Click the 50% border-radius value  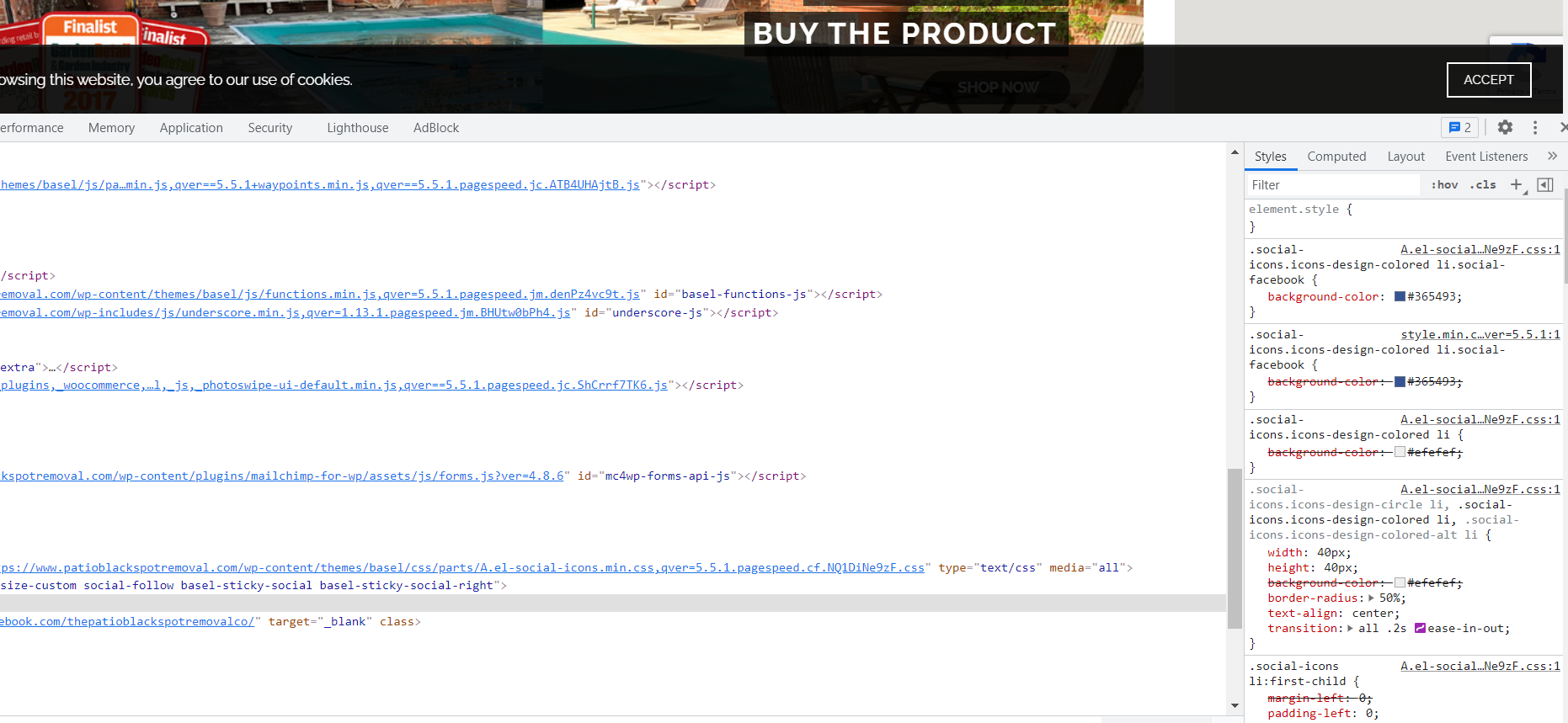[1389, 598]
